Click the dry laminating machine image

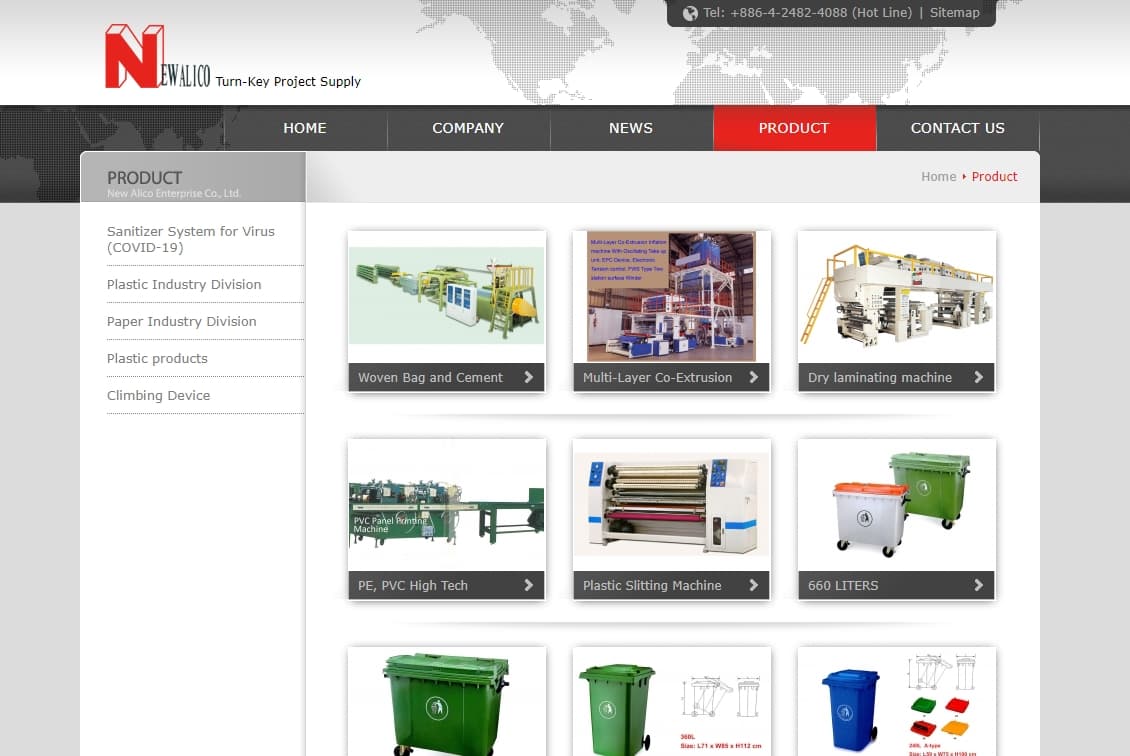897,295
